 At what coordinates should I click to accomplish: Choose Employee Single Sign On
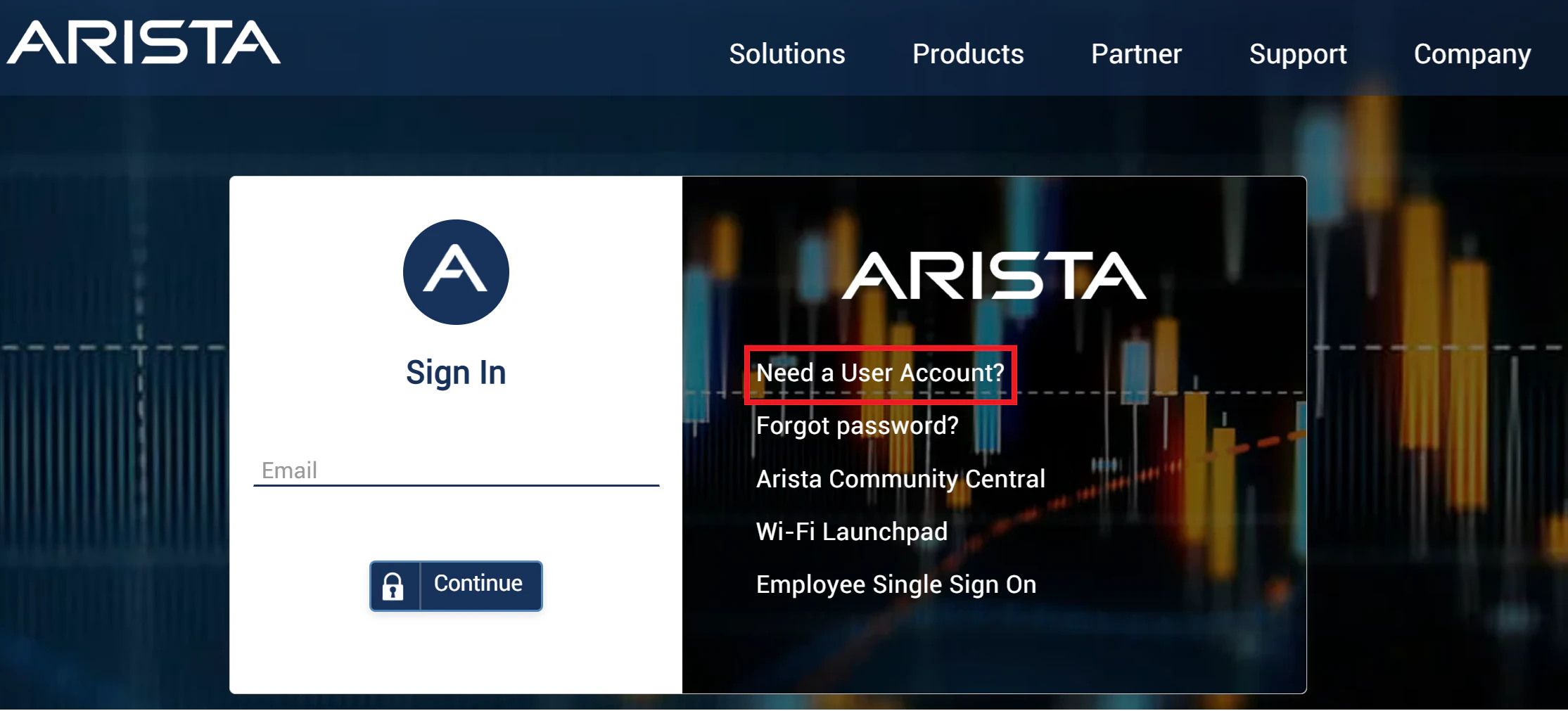896,585
